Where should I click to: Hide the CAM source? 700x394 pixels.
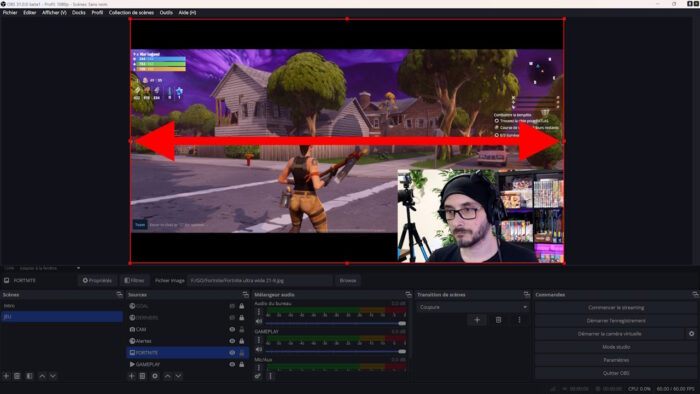pos(232,329)
